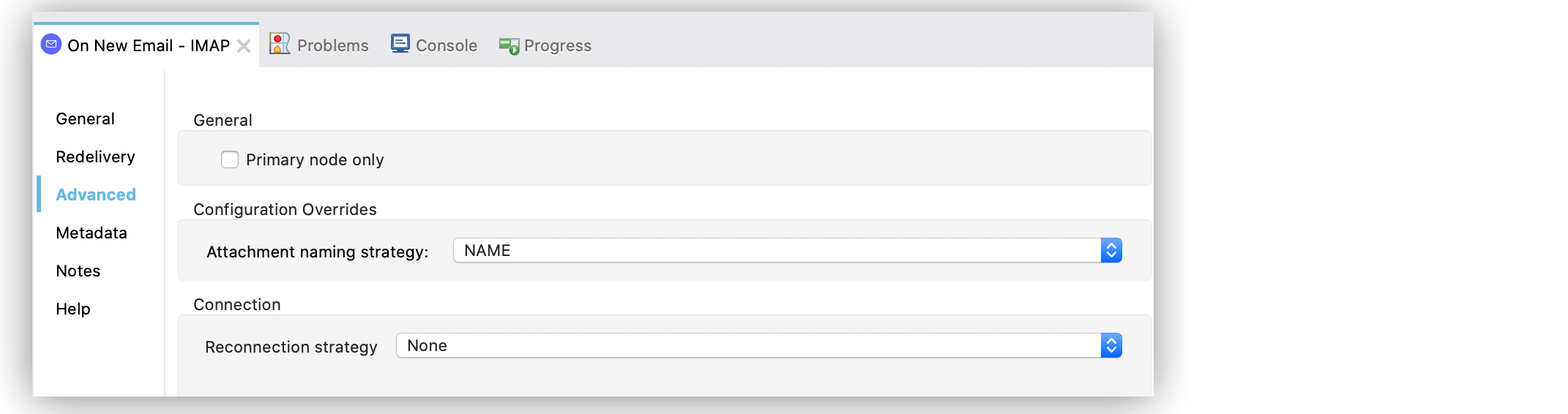
Task: Go to the Metadata section
Action: click(92, 233)
